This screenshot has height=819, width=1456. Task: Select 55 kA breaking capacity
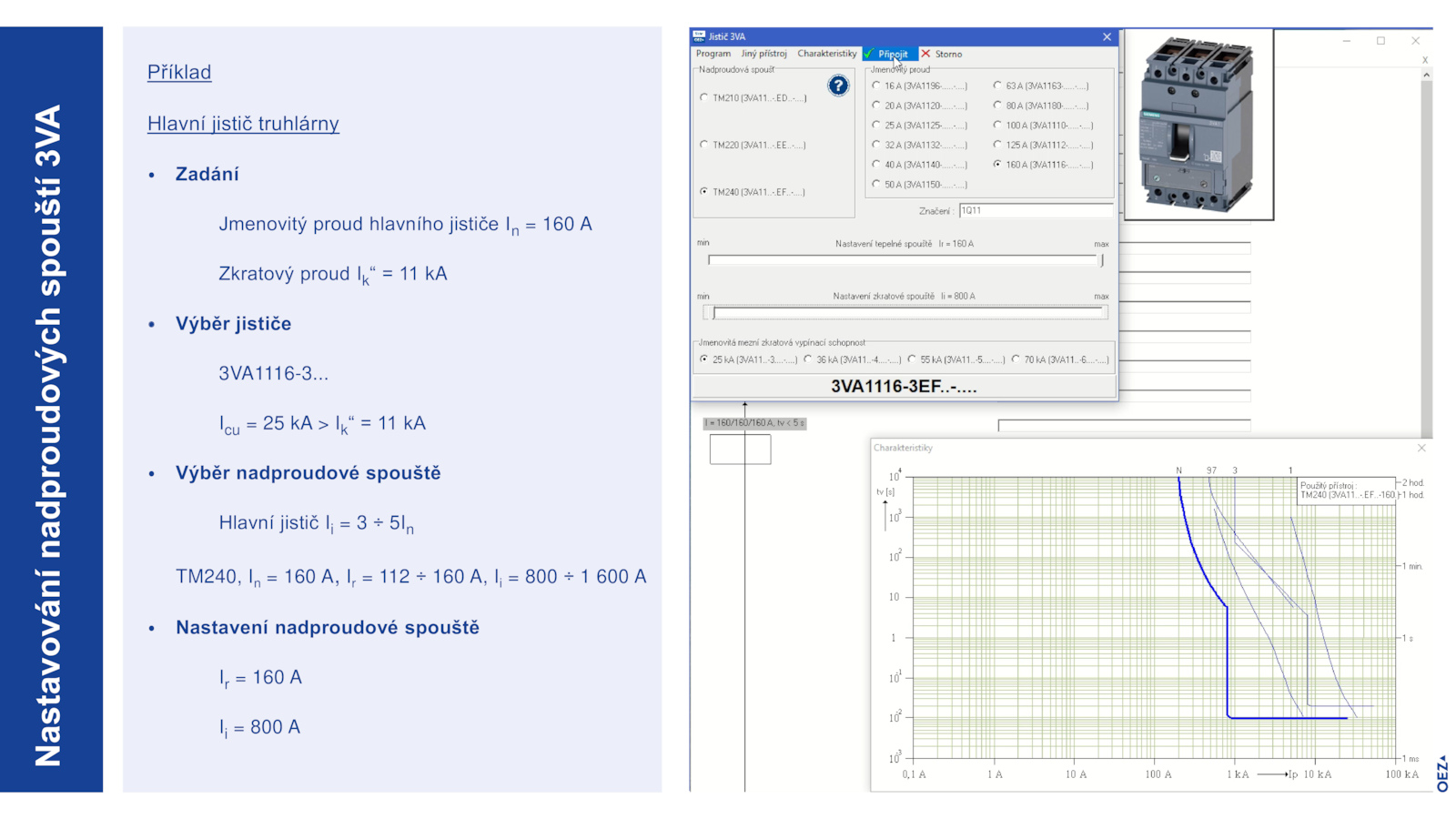(x=956, y=360)
